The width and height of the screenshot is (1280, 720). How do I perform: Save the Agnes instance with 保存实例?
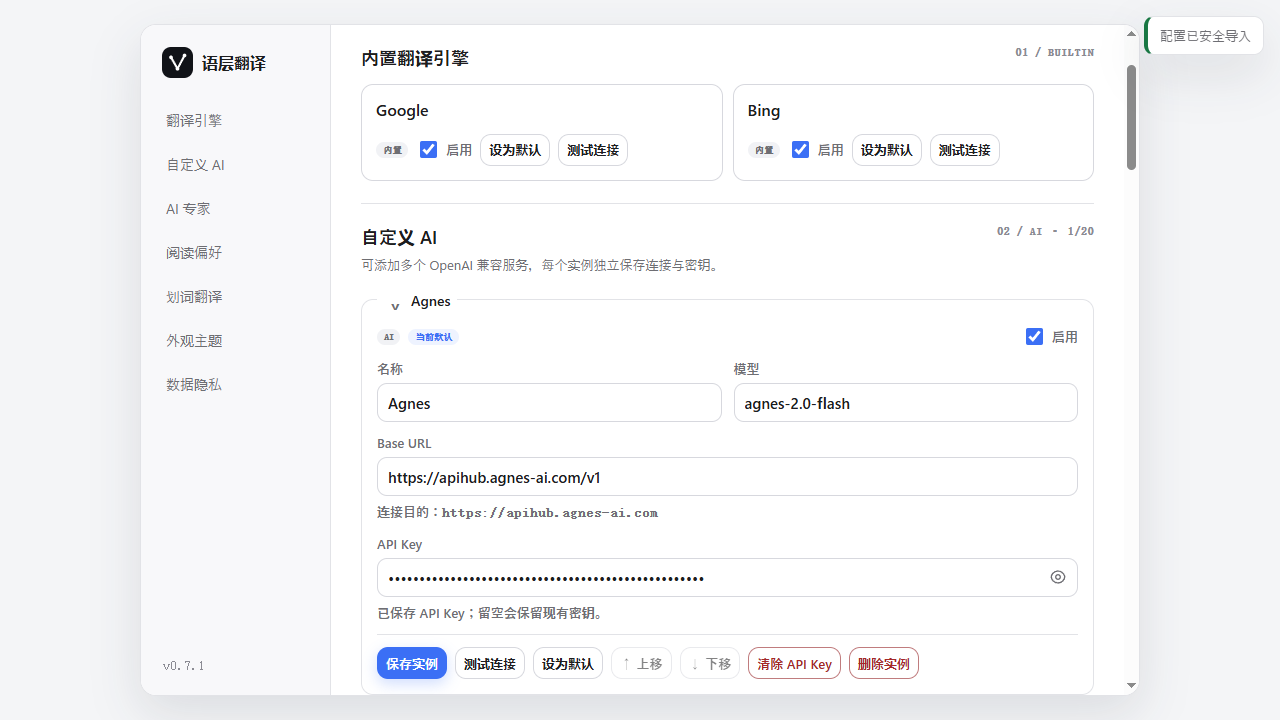(412, 663)
